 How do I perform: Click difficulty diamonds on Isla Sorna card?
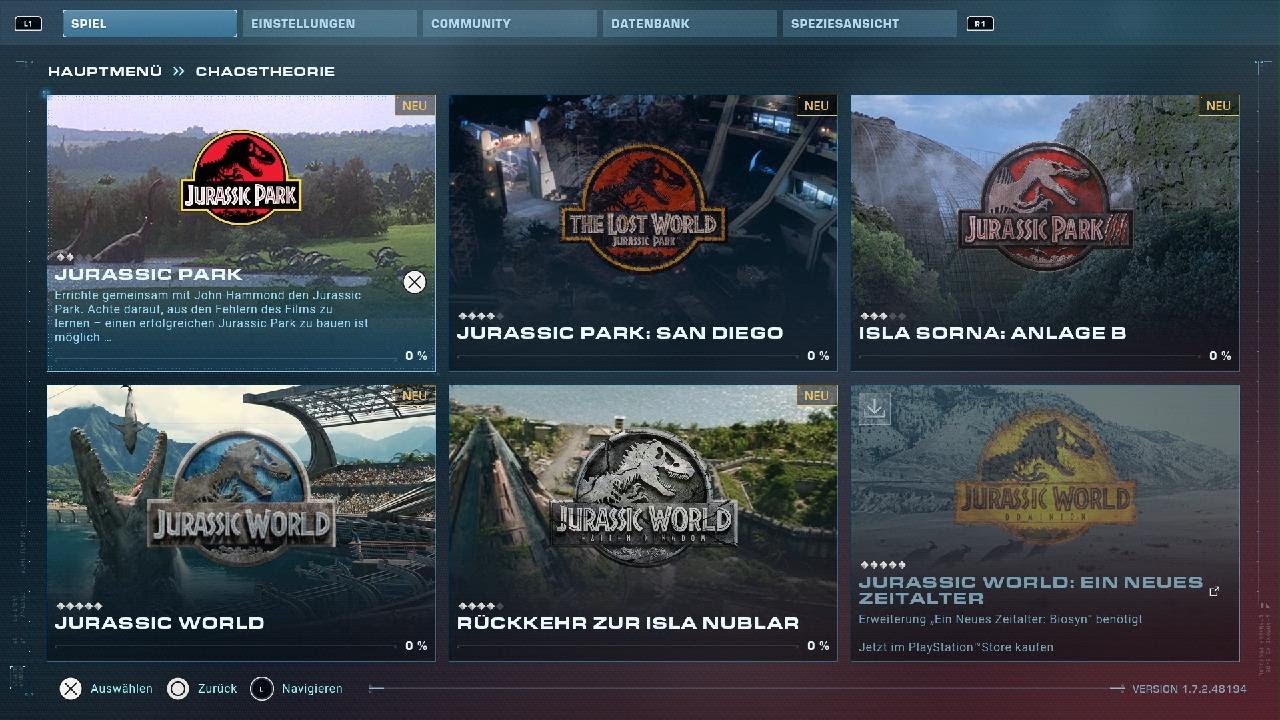point(881,316)
